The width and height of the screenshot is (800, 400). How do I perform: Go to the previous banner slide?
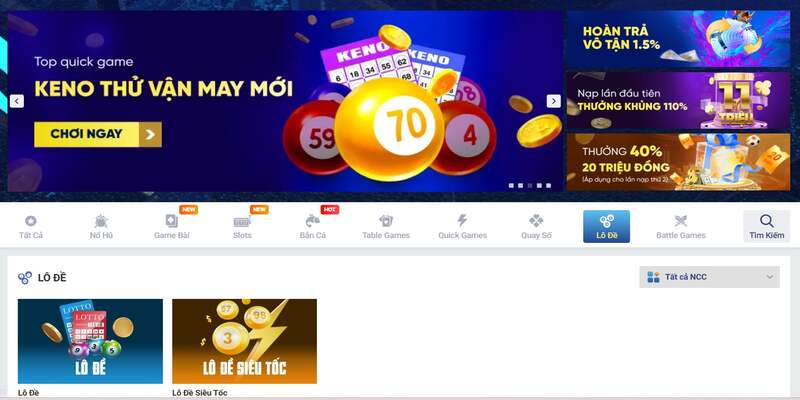pos(17,101)
